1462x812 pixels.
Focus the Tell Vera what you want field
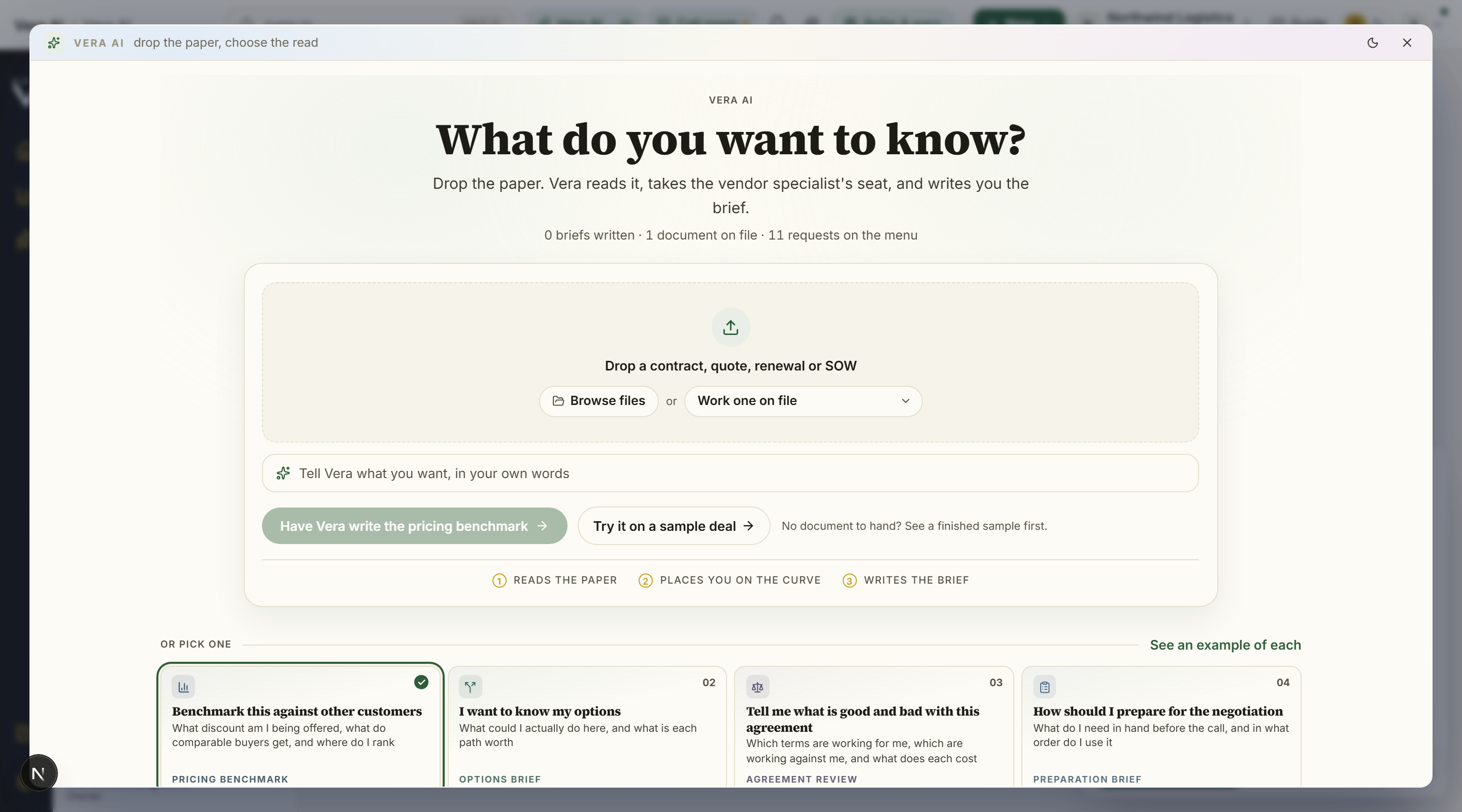pyautogui.click(x=730, y=473)
